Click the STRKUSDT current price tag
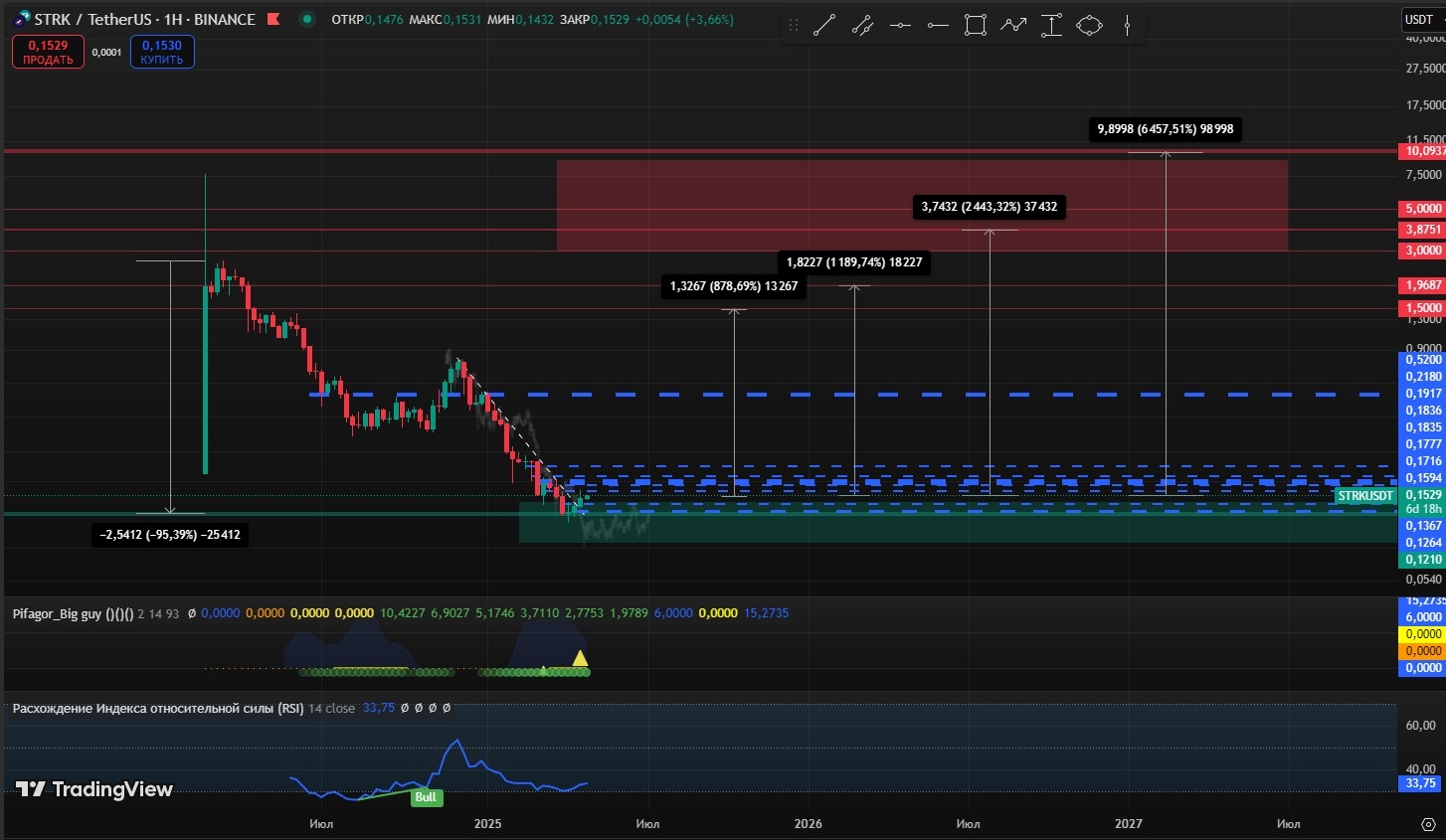1446x840 pixels. pos(1365,496)
